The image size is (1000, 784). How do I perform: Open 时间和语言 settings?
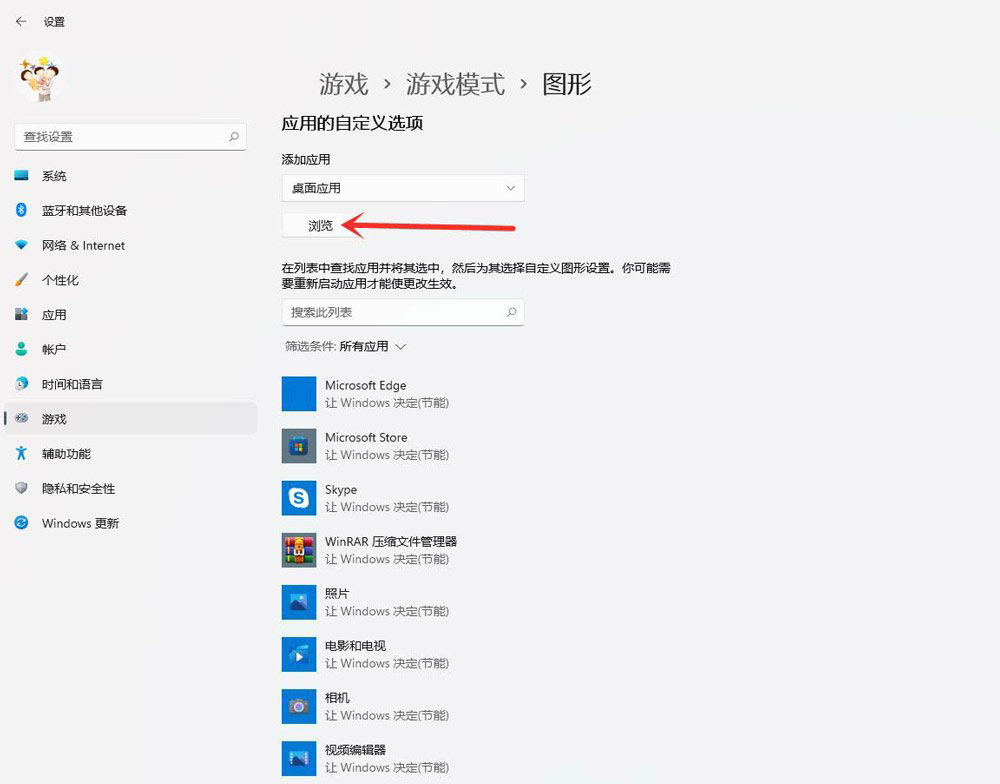[x=130, y=384]
